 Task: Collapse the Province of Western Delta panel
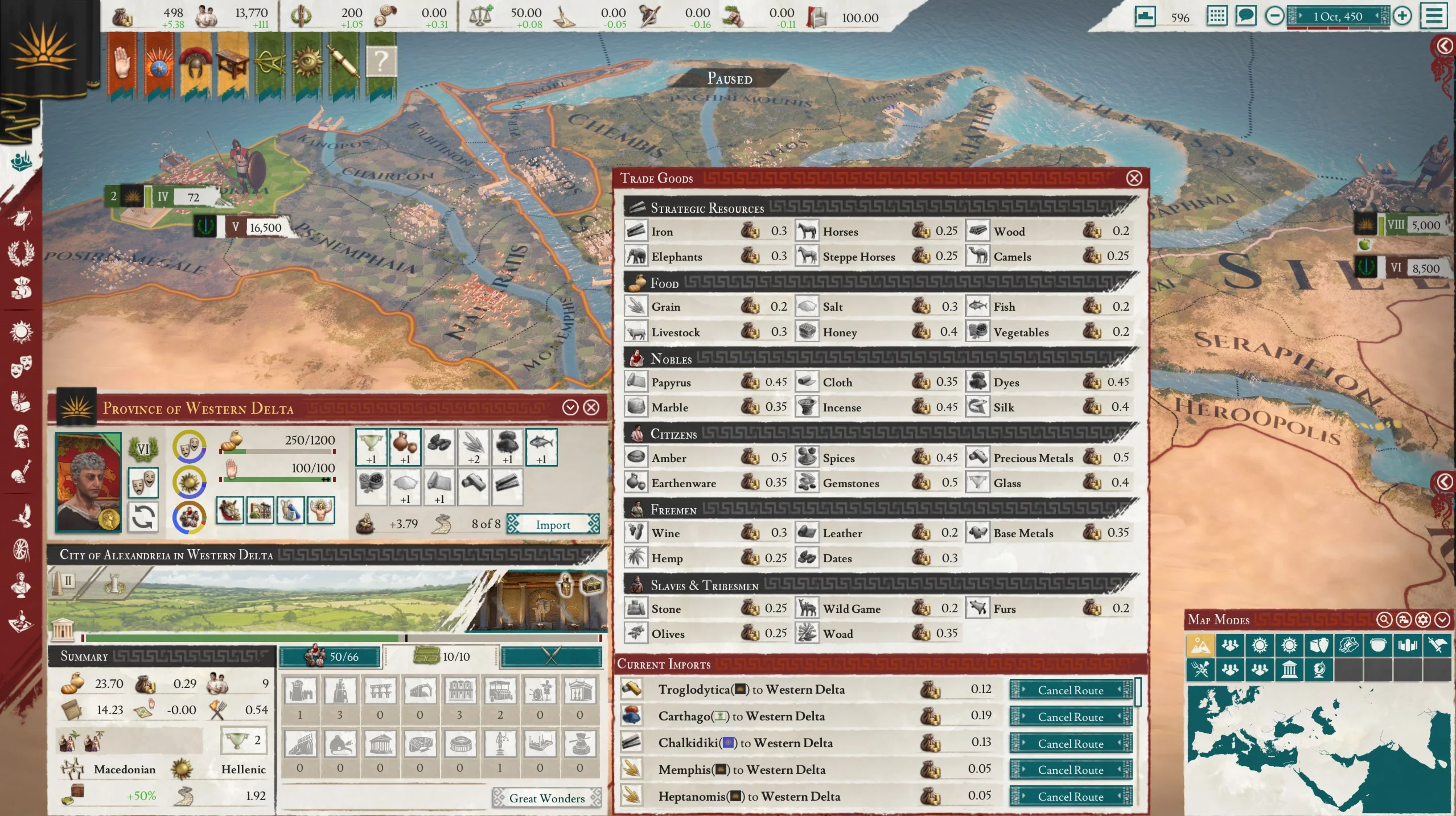(x=570, y=407)
